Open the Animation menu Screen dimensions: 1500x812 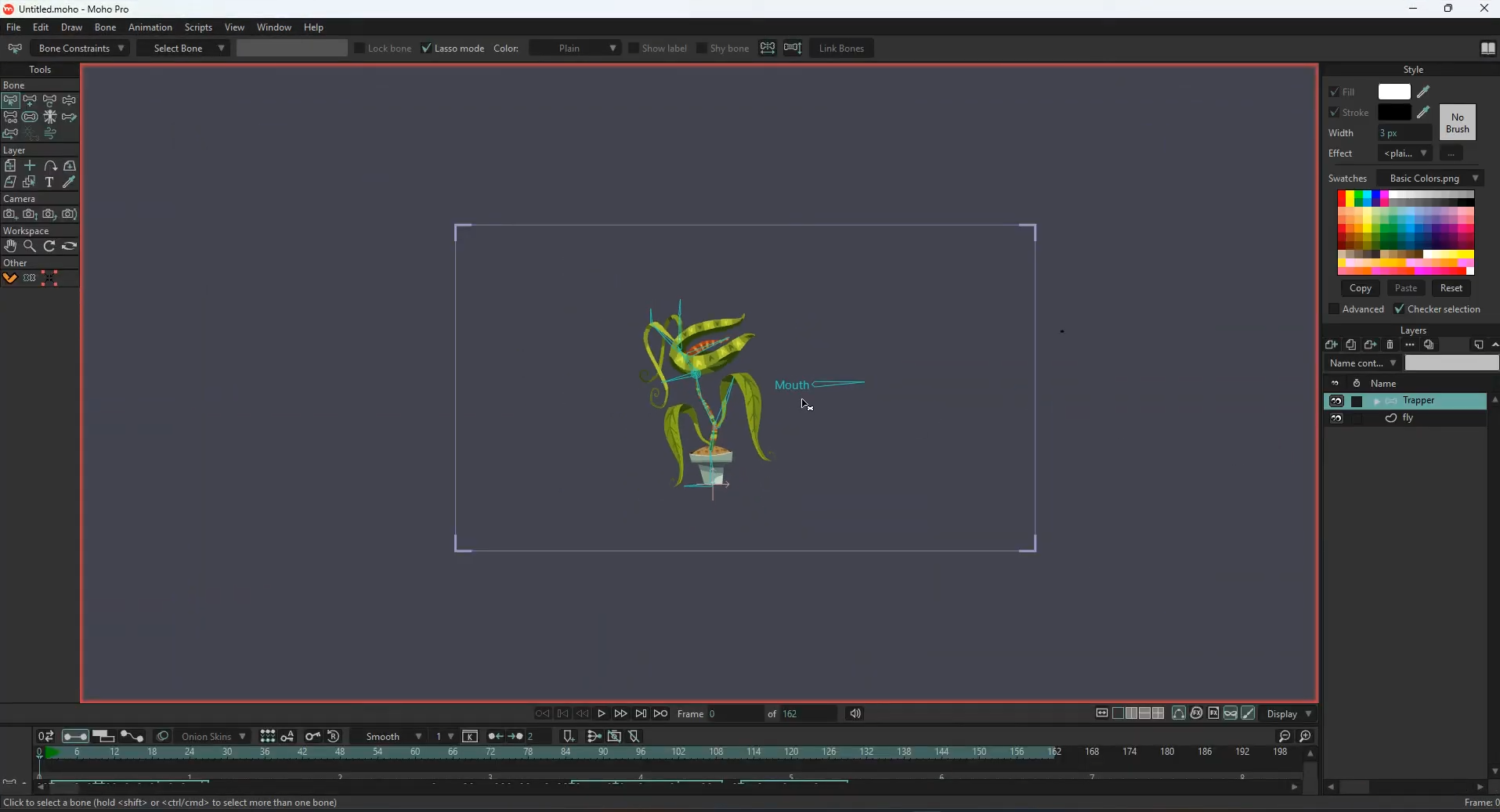coord(150,27)
